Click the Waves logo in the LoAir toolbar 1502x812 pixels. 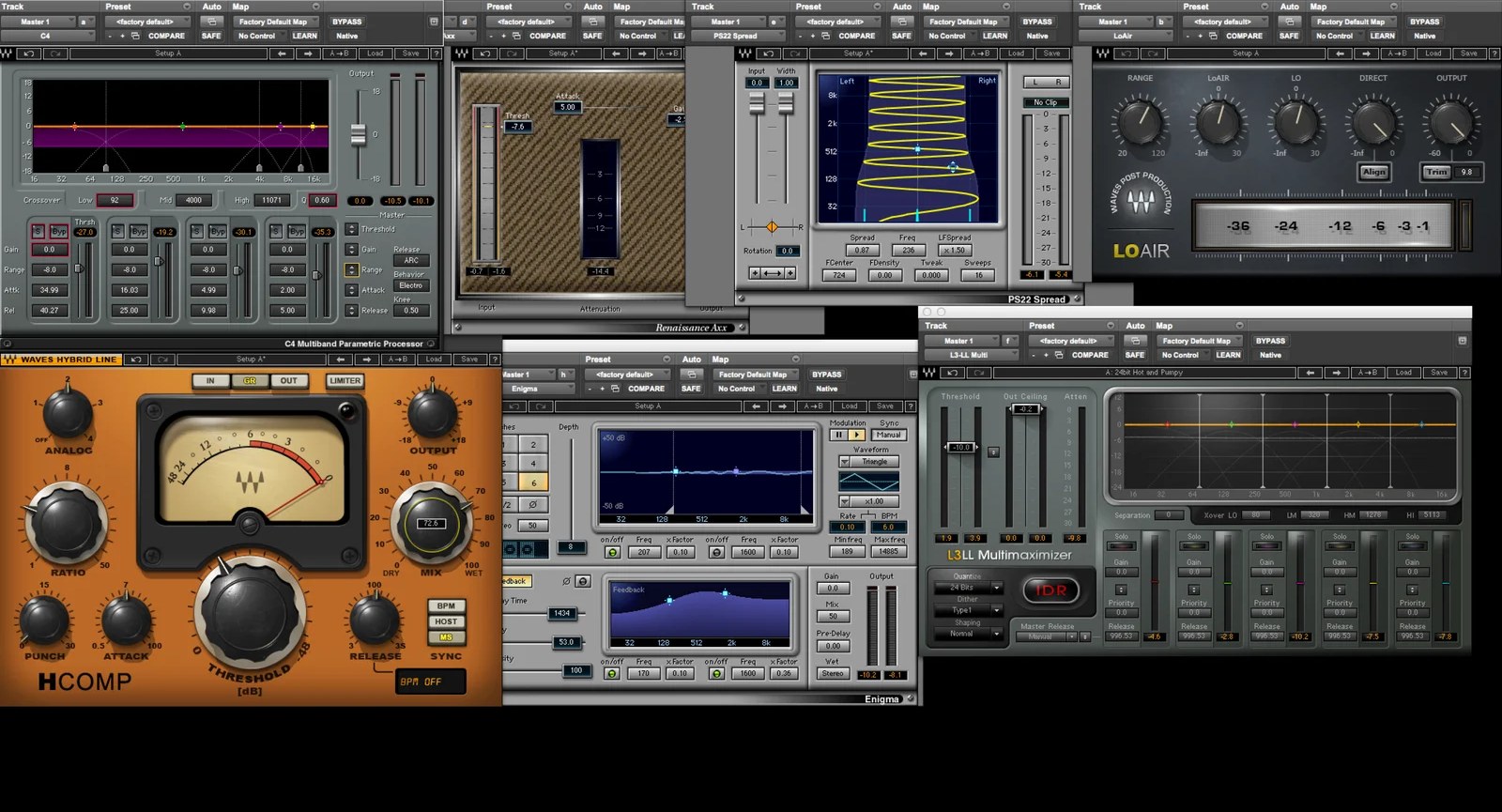point(1103,54)
